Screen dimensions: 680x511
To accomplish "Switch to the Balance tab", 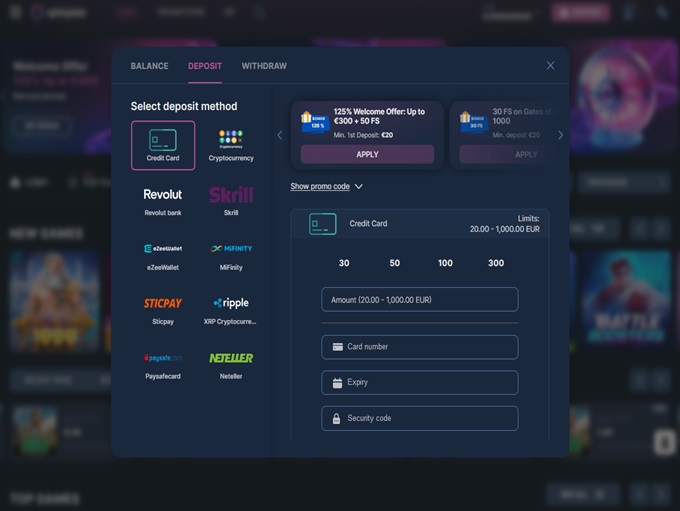I will (x=149, y=66).
